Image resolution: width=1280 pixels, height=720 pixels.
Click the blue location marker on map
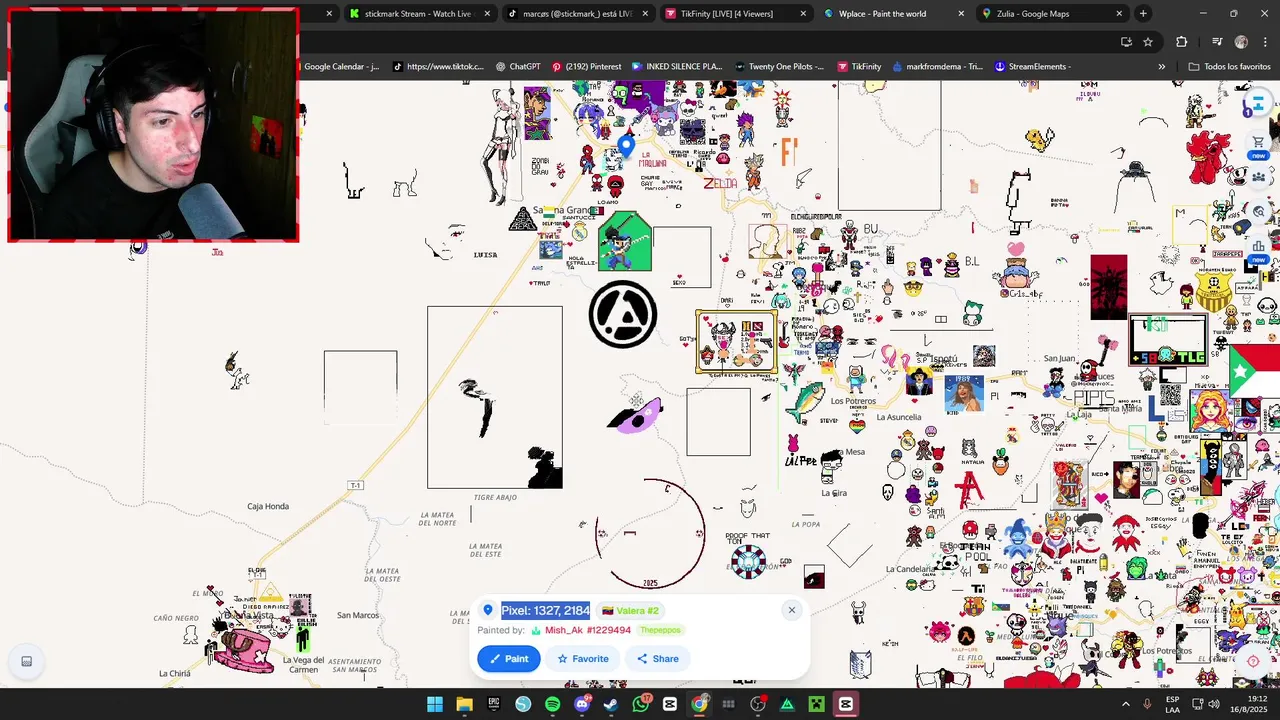point(626,147)
